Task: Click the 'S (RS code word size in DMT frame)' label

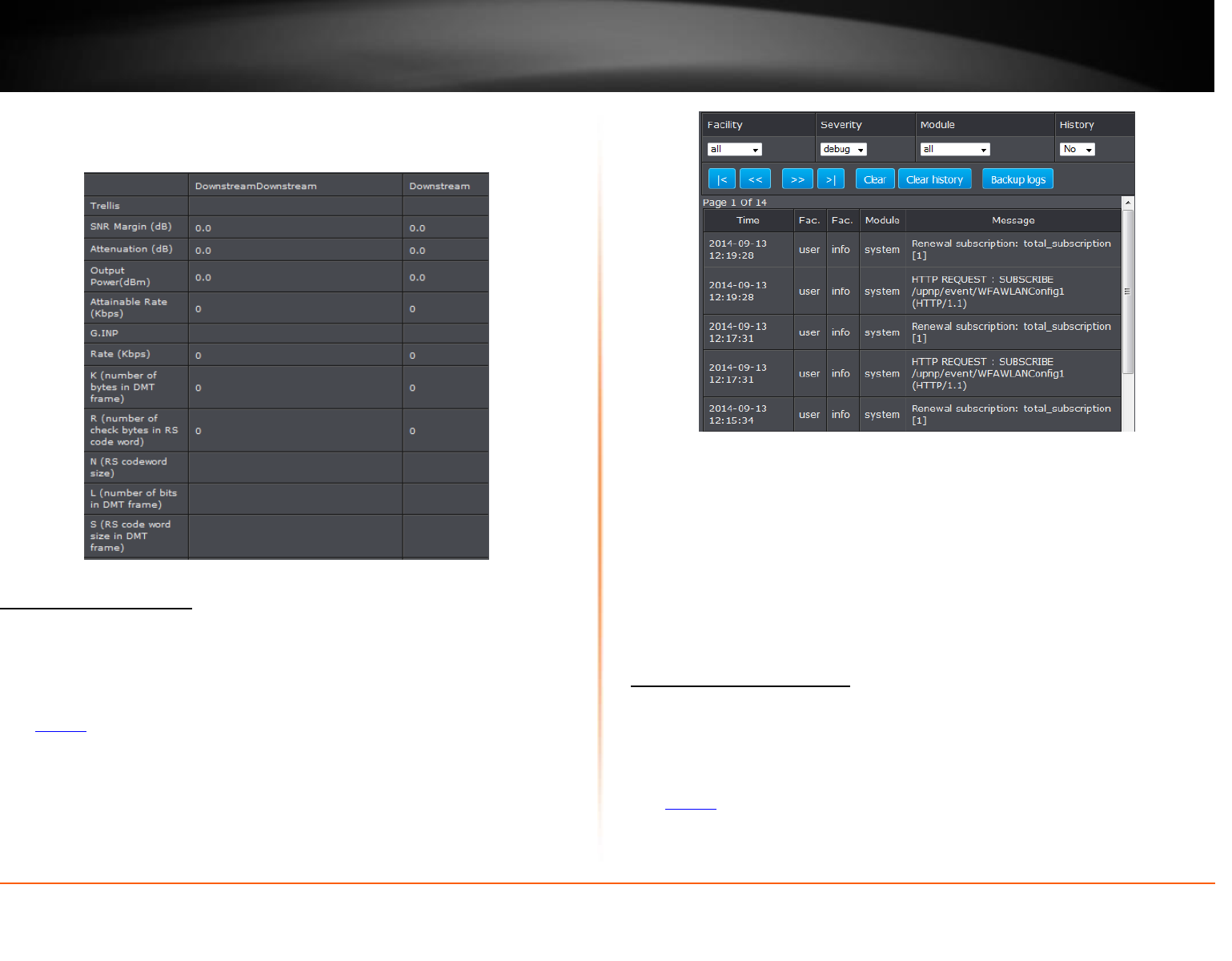Action: (130, 536)
